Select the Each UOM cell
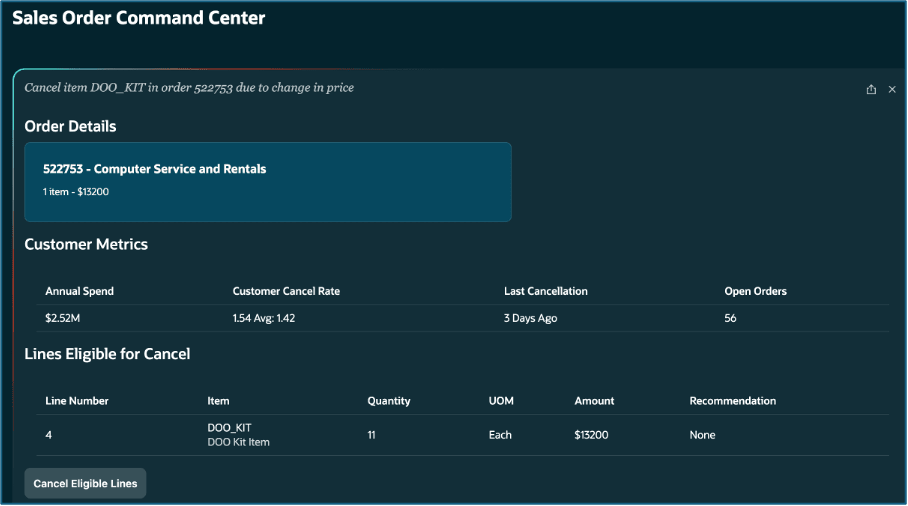 point(500,435)
